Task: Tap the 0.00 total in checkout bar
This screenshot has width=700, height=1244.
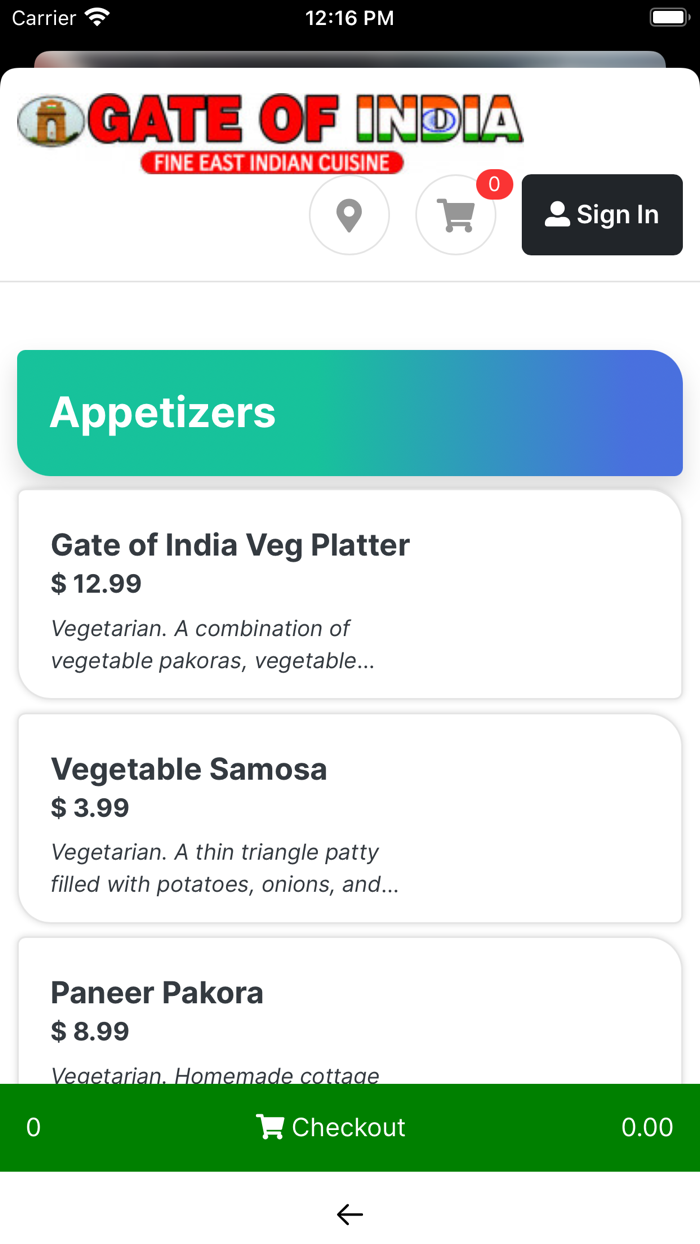Action: click(x=647, y=1127)
